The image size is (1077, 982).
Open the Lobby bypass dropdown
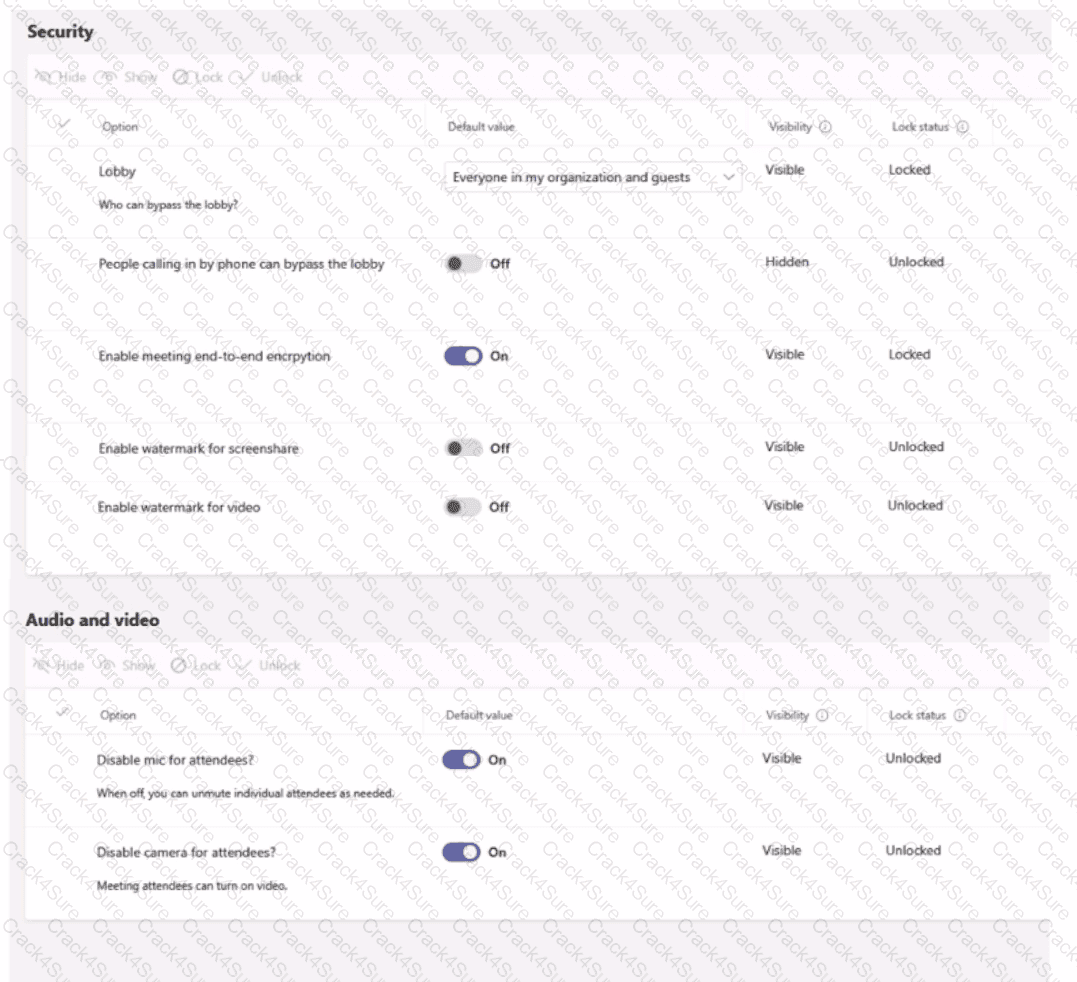point(592,177)
